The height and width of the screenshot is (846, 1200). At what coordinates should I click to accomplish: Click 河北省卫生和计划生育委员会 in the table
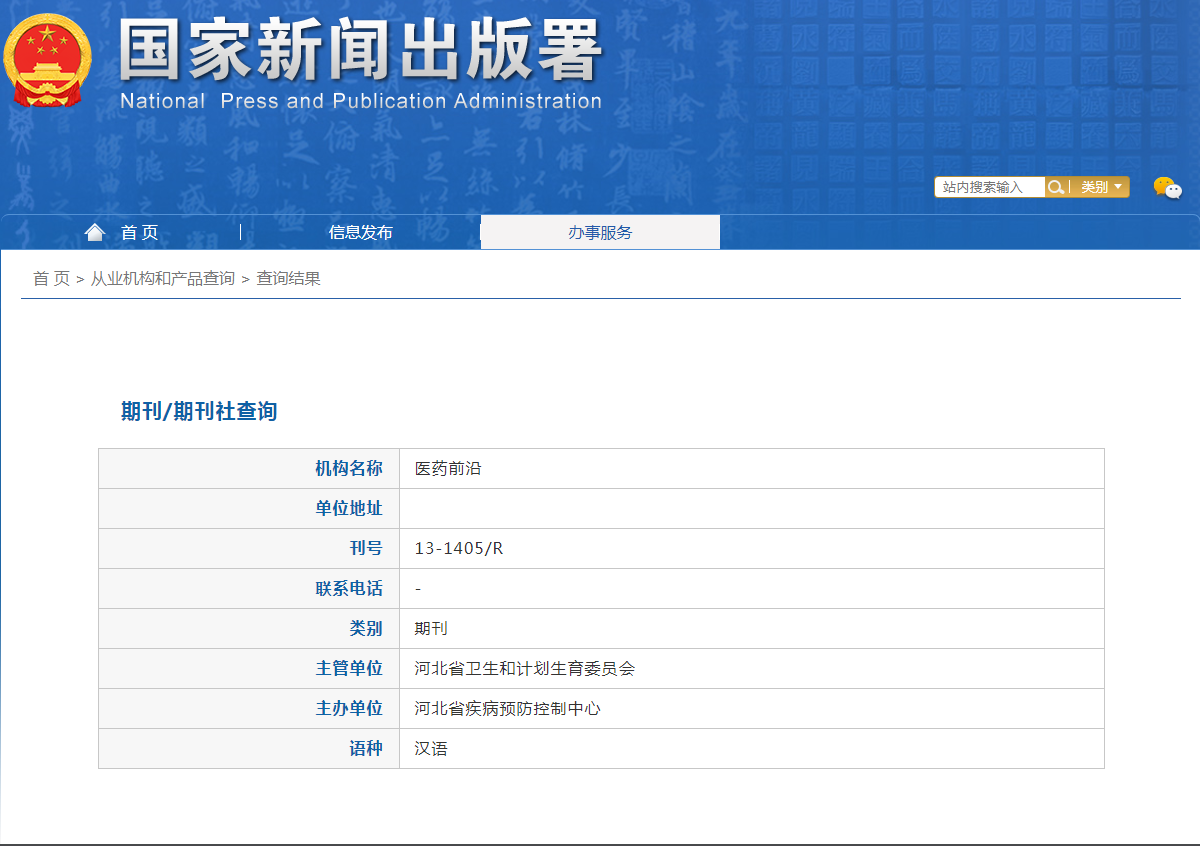tap(525, 668)
